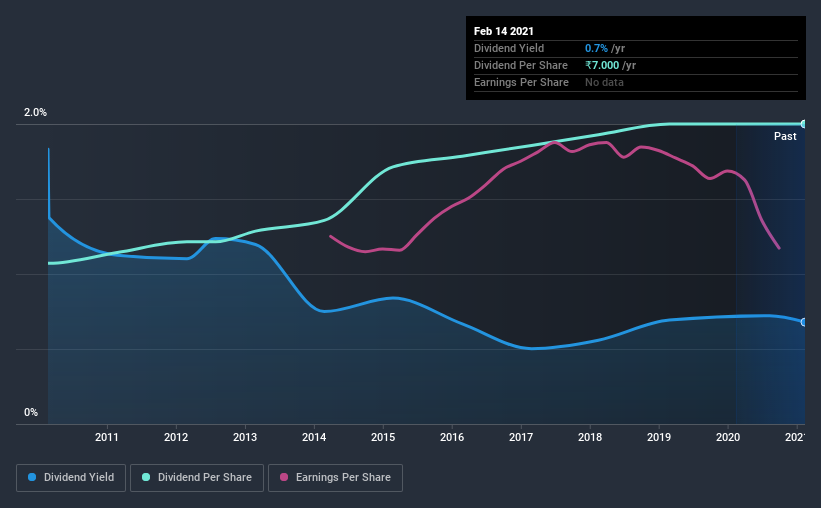The height and width of the screenshot is (508, 821).
Task: Click the Dividend Yield line endpoint marker
Action: pyautogui.click(x=803, y=322)
